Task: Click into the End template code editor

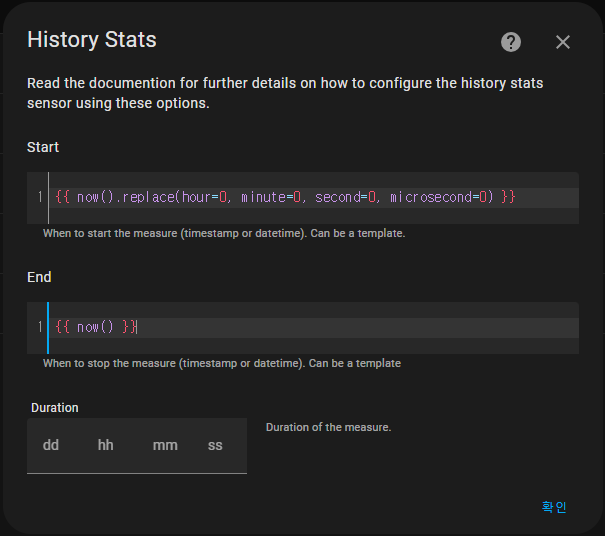Action: [303, 328]
